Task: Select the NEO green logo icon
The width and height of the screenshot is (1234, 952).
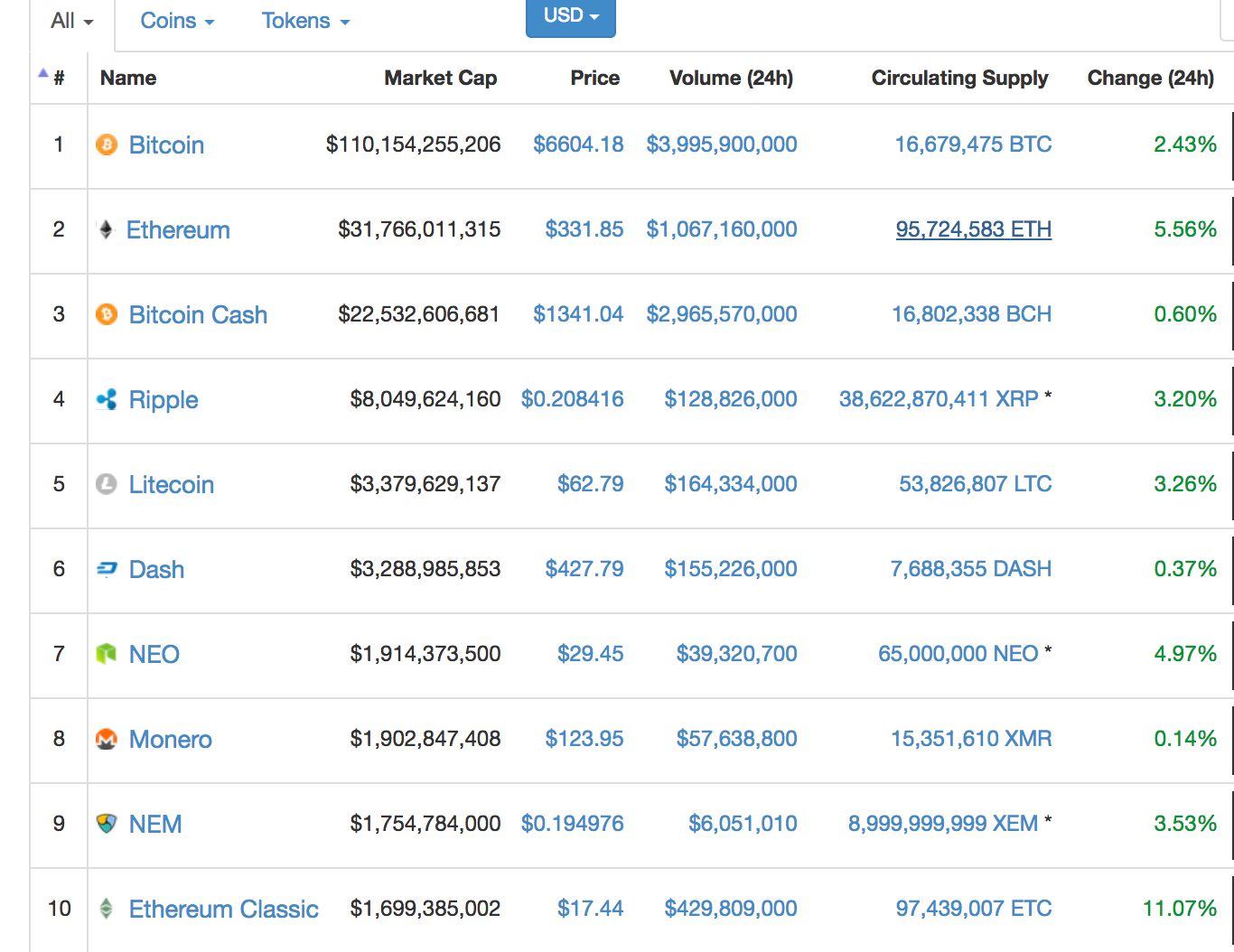Action: click(106, 654)
